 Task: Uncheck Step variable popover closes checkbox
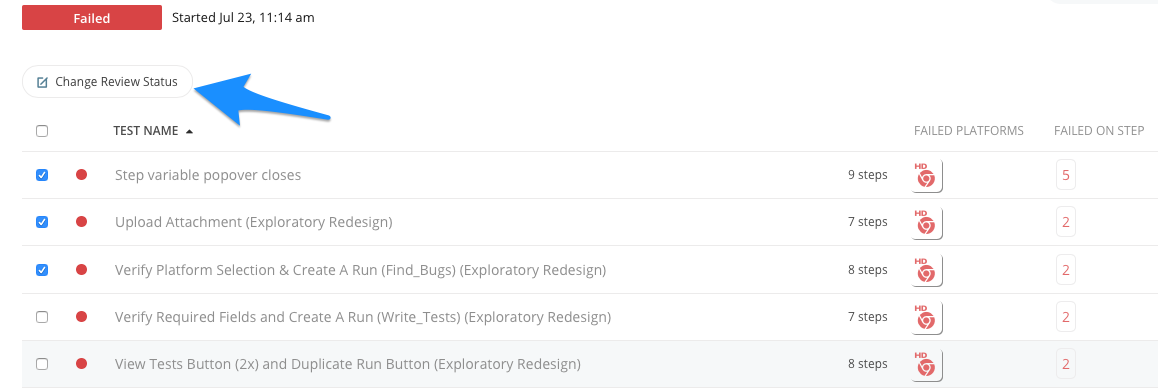point(42,175)
